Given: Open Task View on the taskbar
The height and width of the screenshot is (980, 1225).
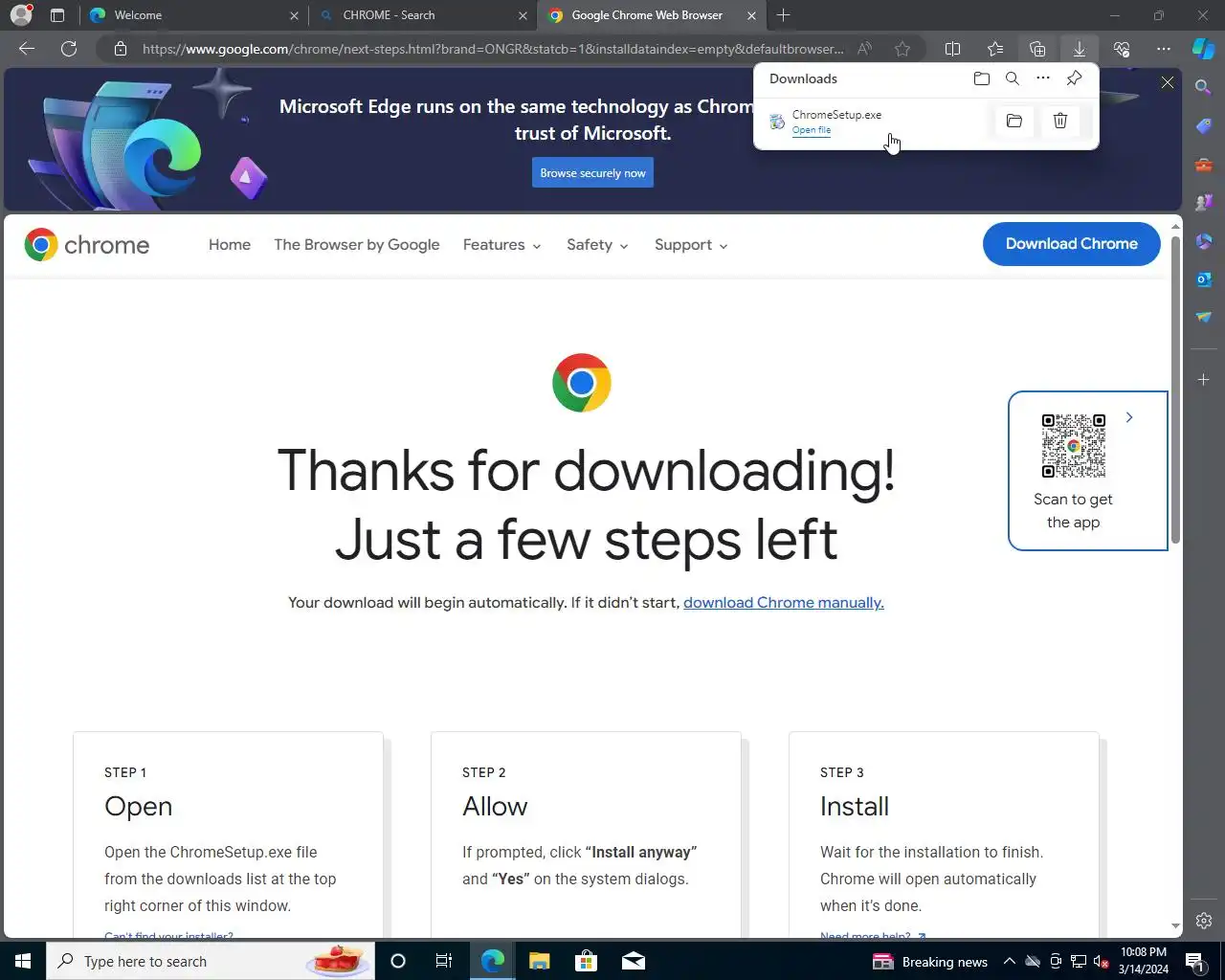Looking at the screenshot, I should pyautogui.click(x=444, y=961).
